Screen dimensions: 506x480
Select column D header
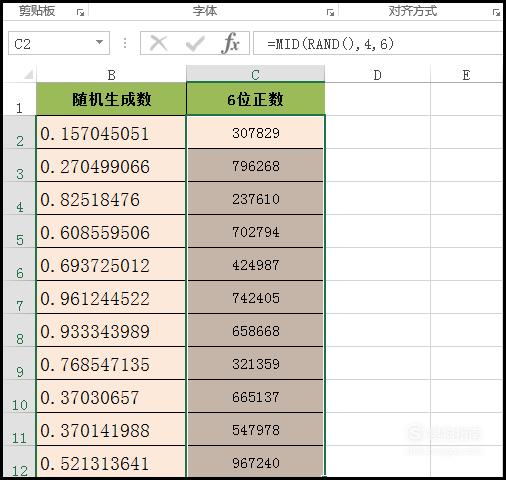378,74
